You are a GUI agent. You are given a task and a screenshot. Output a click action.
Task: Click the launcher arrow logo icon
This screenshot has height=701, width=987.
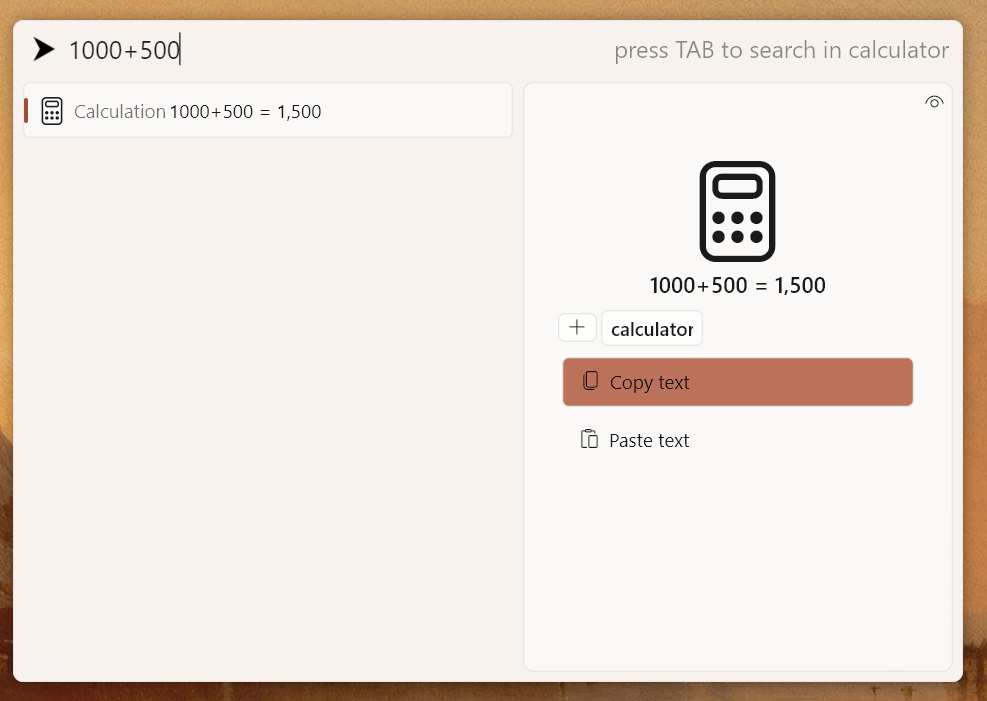[x=43, y=50]
